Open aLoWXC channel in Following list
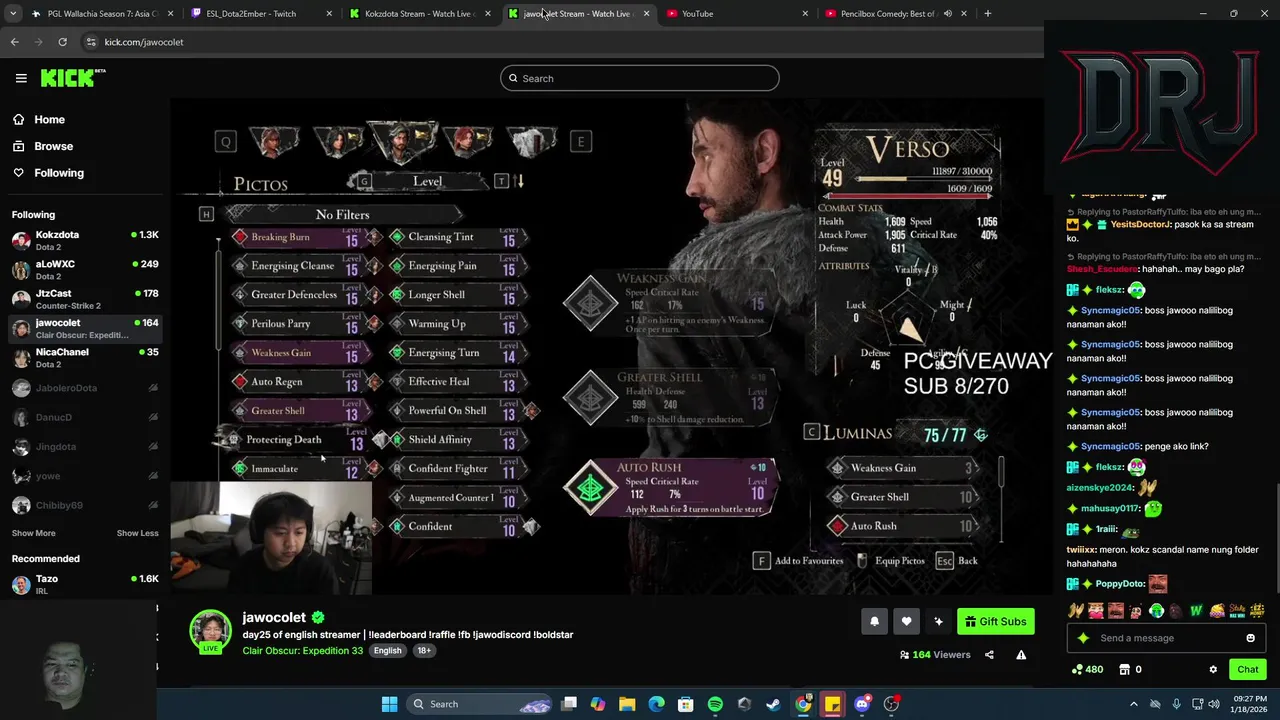The image size is (1280, 720). click(85, 269)
